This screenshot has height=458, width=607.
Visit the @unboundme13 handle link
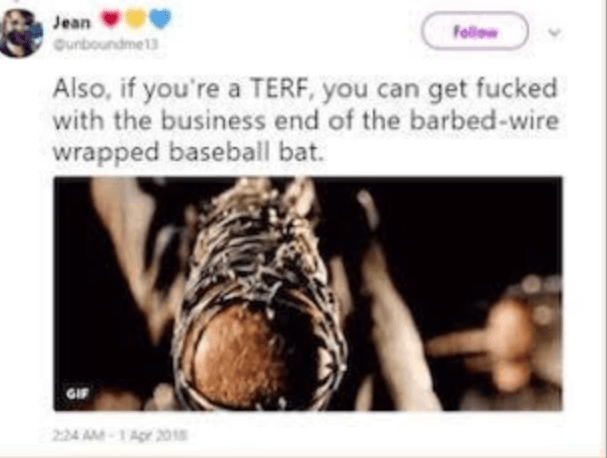(x=106, y=45)
